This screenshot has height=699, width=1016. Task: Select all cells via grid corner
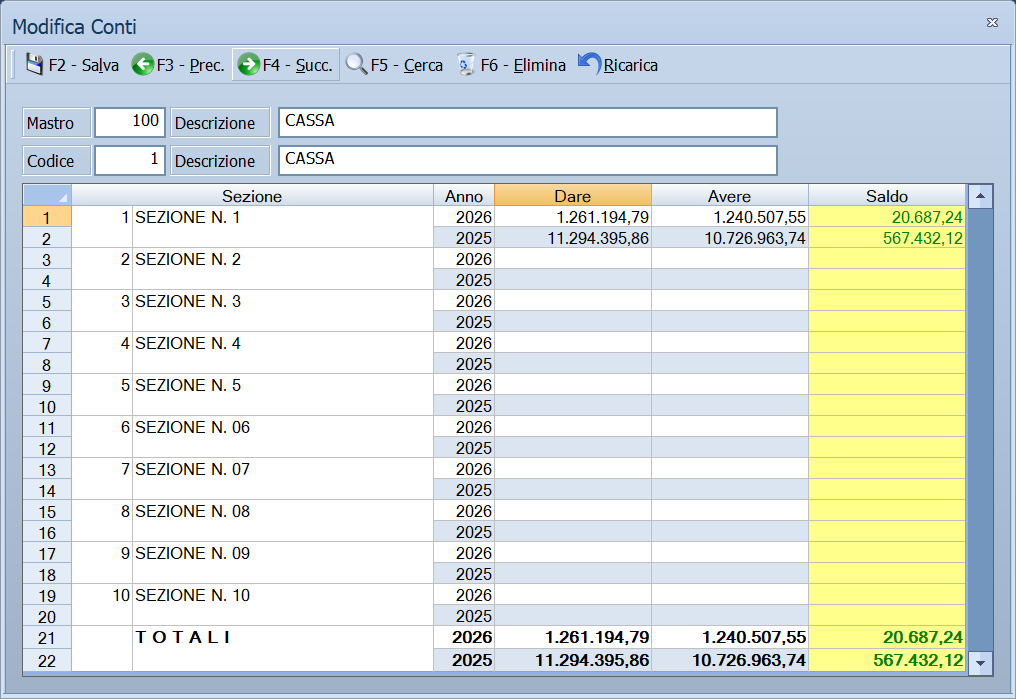tap(47, 196)
